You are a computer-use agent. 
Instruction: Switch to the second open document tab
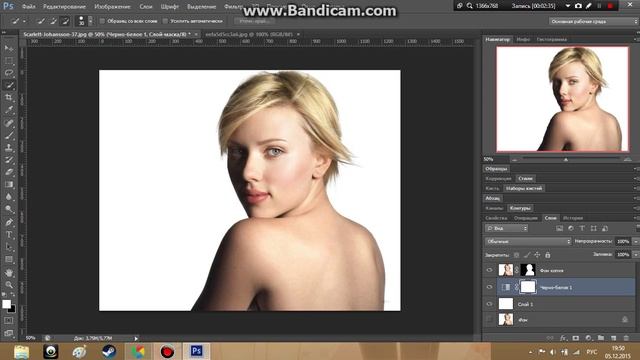(249, 34)
